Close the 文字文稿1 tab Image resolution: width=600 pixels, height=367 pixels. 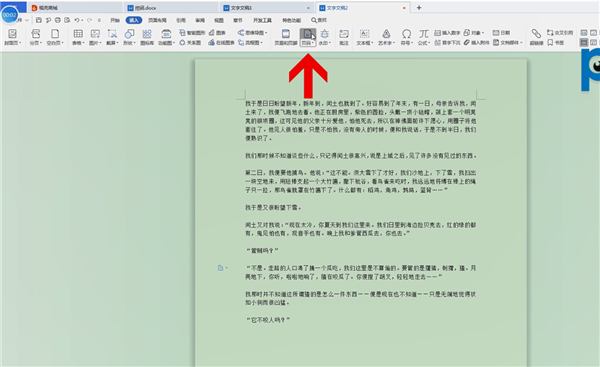coord(308,8)
